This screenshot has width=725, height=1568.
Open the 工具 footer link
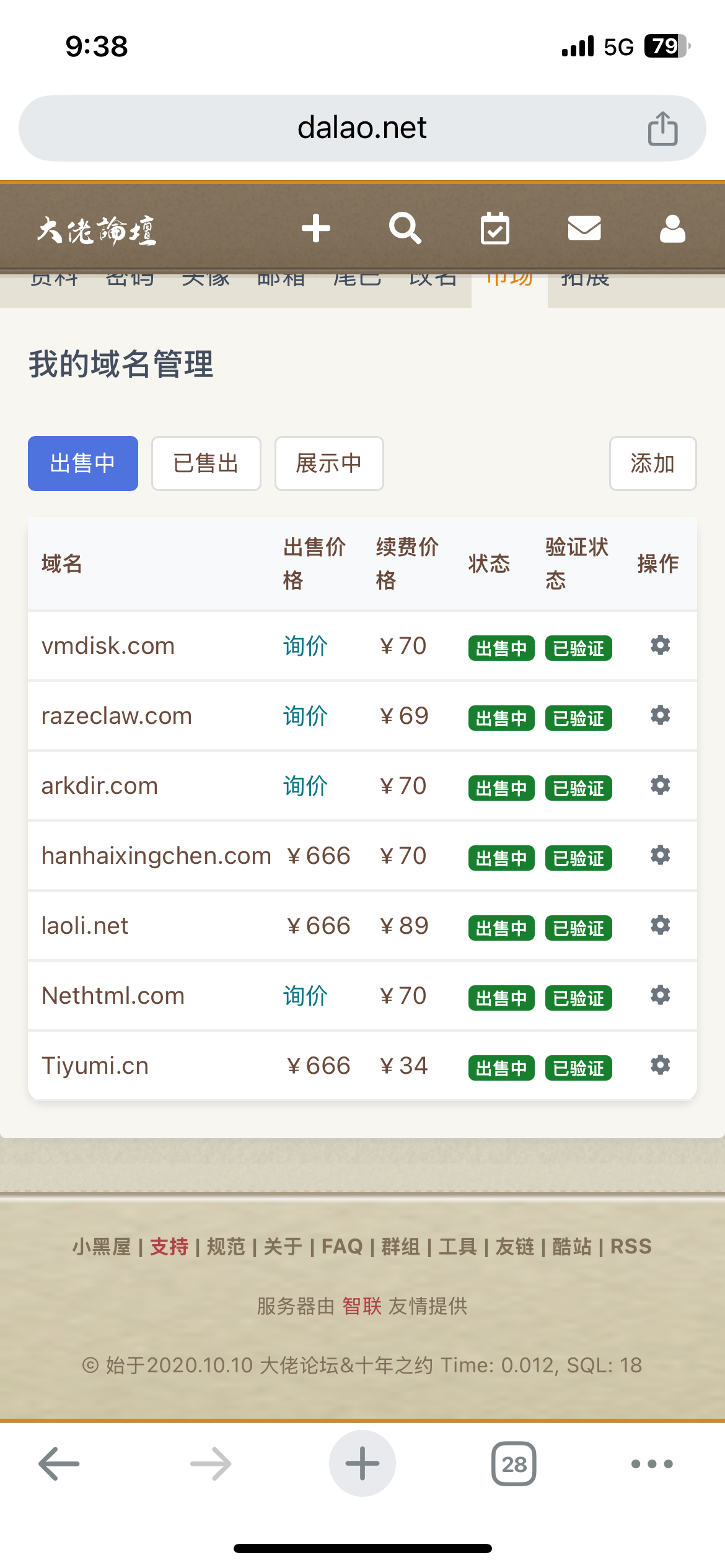click(458, 1246)
